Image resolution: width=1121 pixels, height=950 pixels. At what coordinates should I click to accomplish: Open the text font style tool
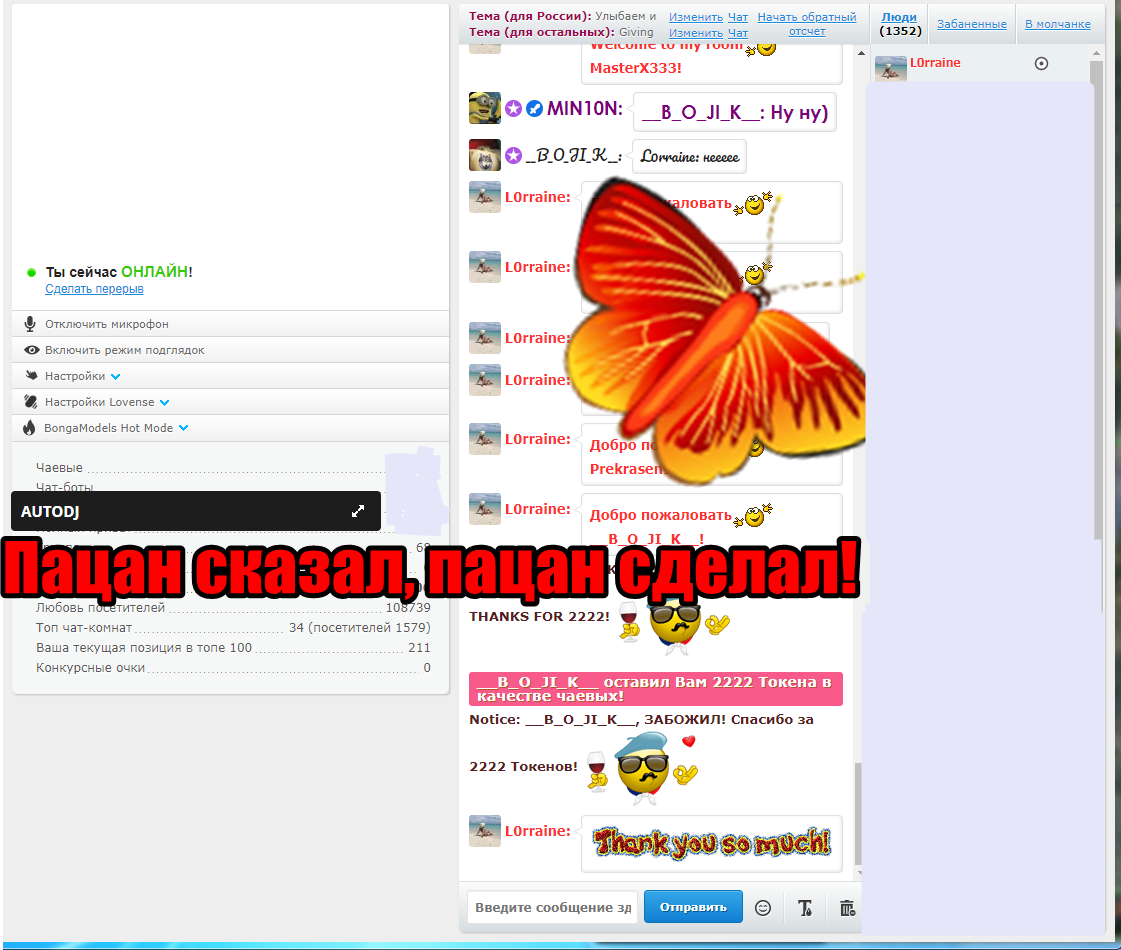(x=805, y=908)
